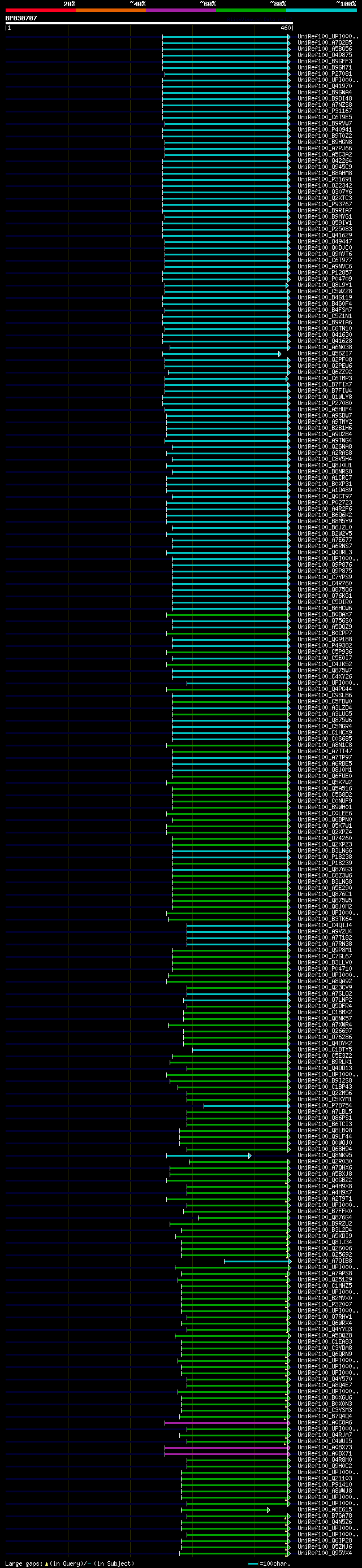Click label UniRef100_P32007
362x1568 pixels.
(x=324, y=1305)
